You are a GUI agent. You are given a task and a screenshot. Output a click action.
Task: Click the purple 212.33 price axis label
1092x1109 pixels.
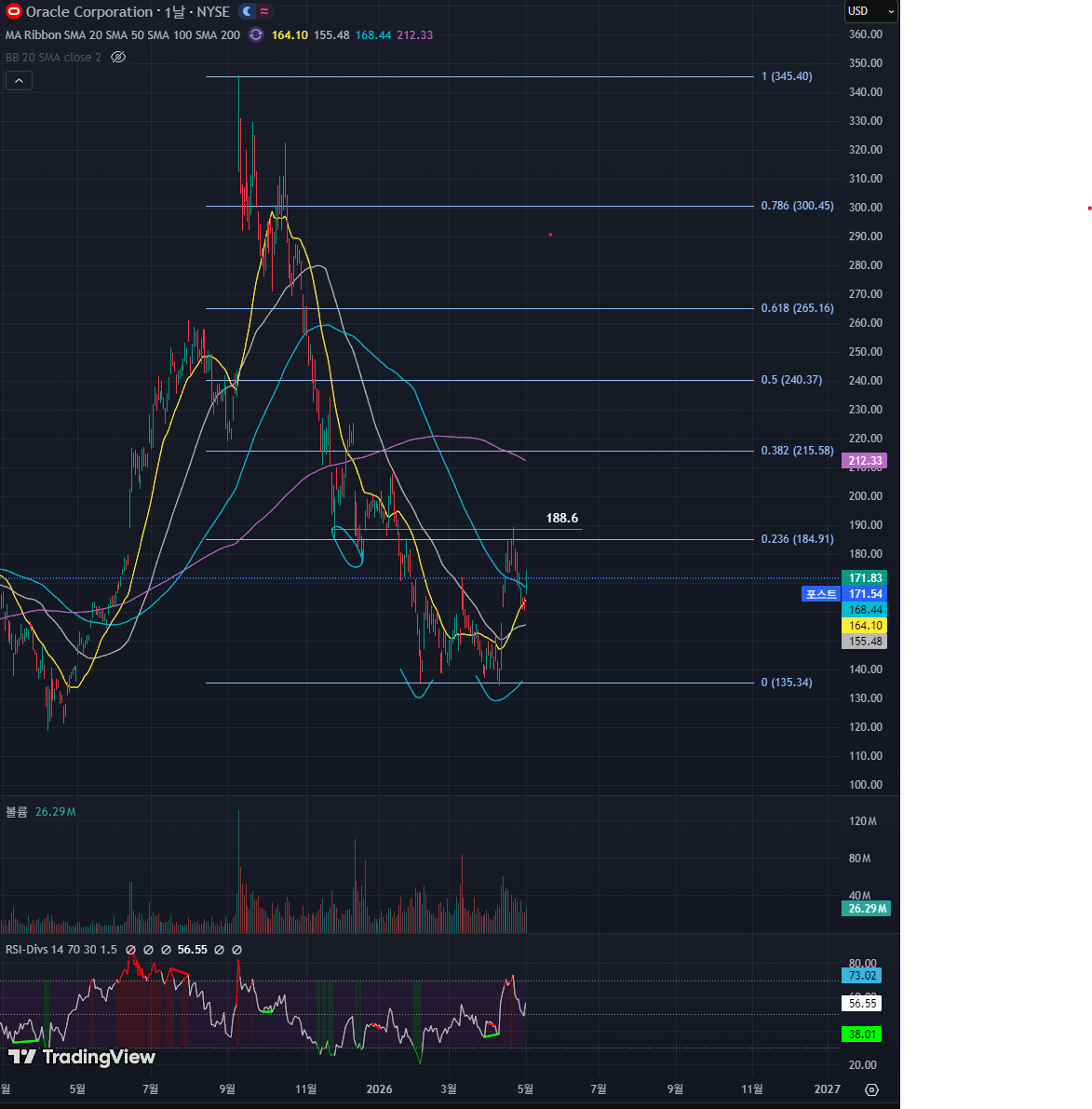coord(864,460)
